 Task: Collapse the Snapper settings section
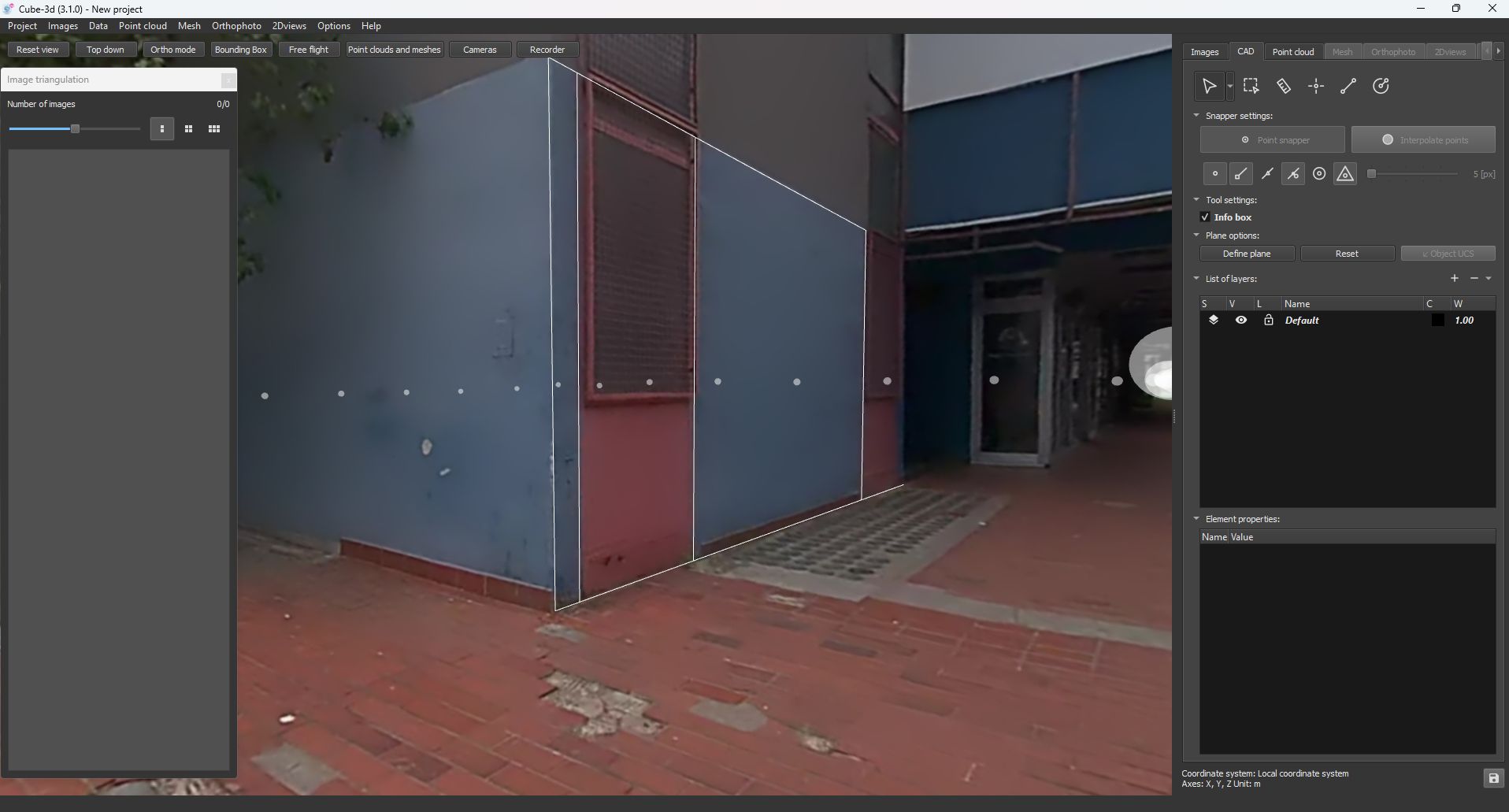[x=1196, y=116]
